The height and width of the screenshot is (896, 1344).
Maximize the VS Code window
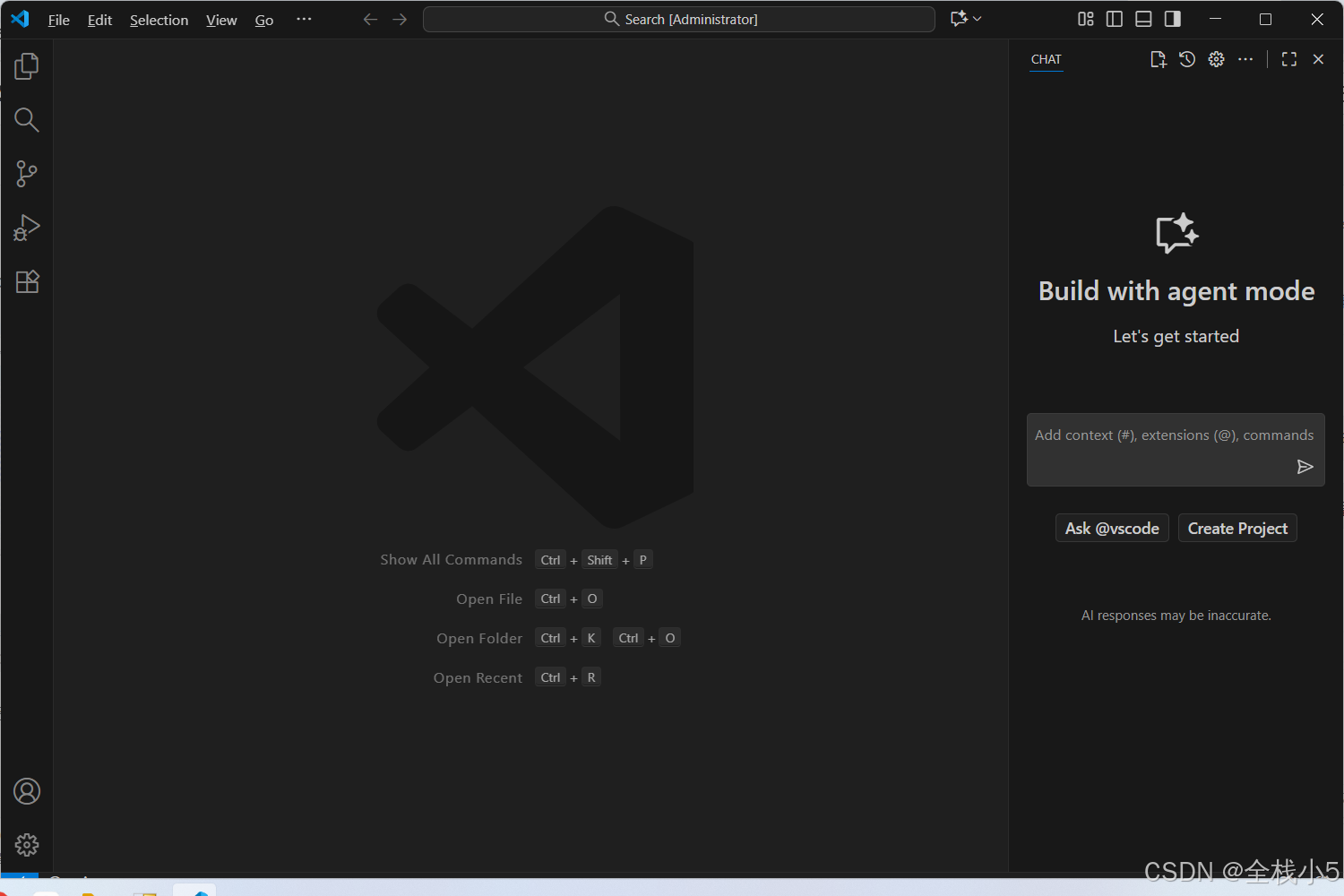click(x=1265, y=19)
